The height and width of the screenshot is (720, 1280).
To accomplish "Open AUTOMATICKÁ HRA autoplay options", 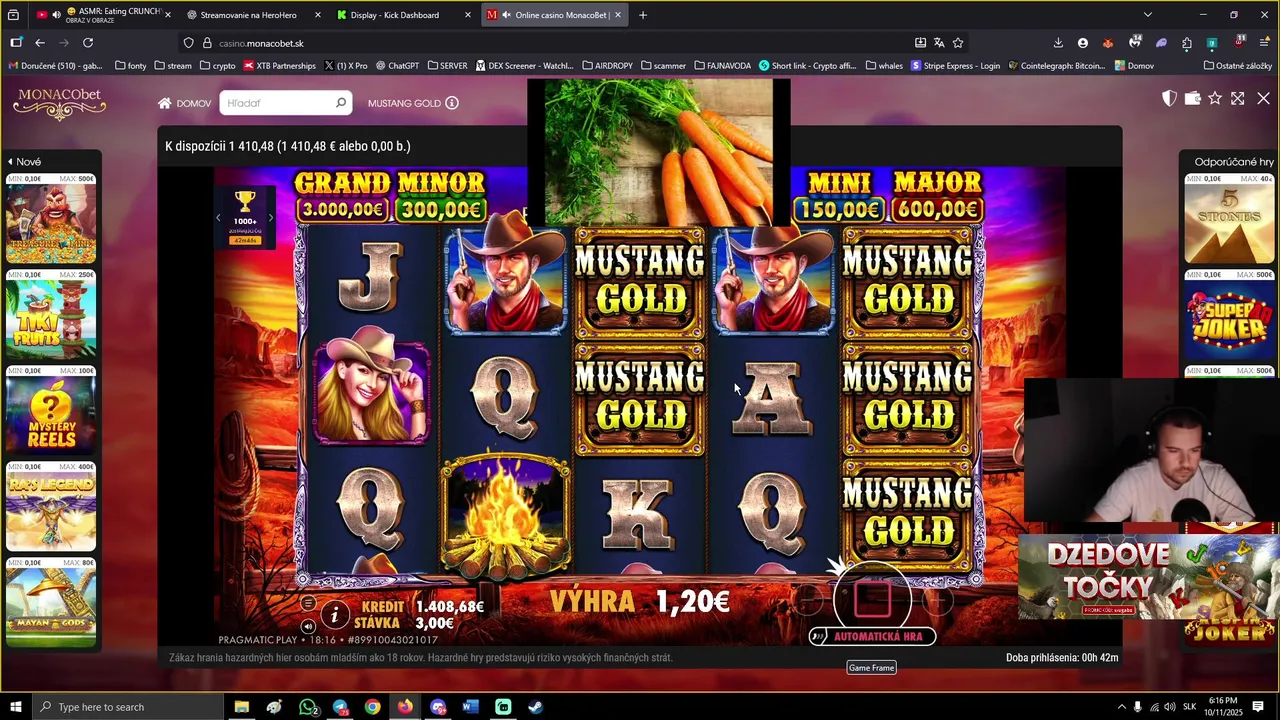I will click(x=872, y=636).
